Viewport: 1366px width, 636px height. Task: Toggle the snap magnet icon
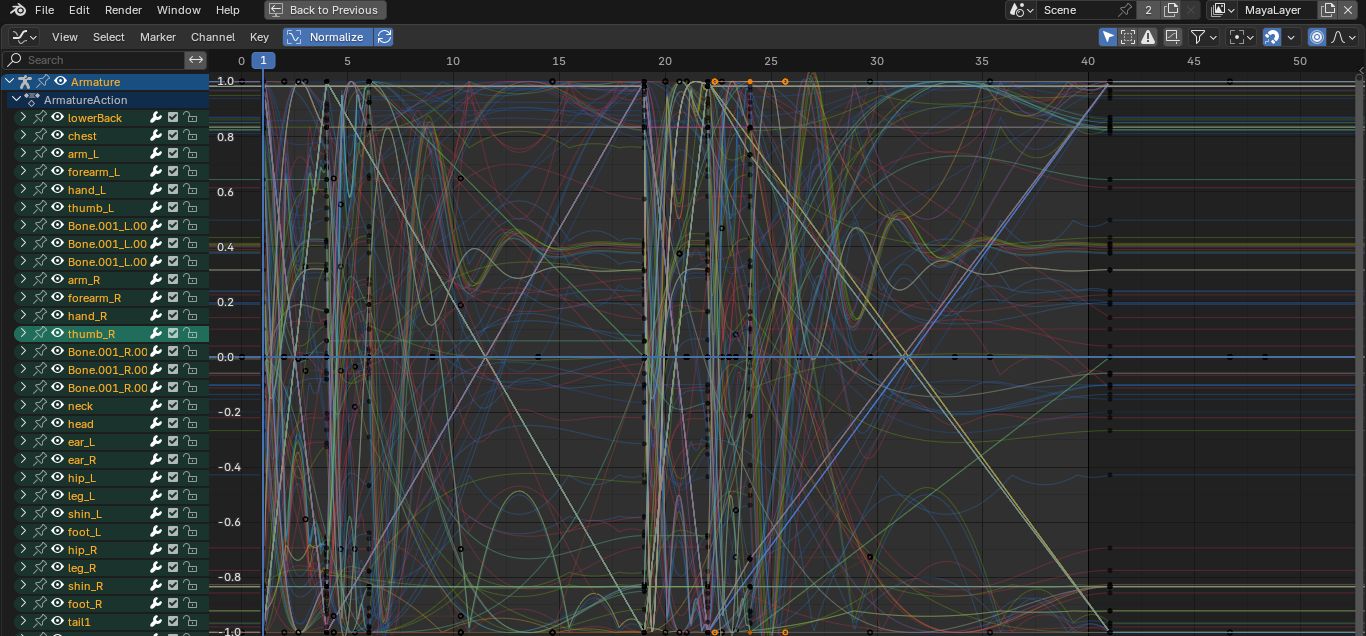coord(1271,37)
